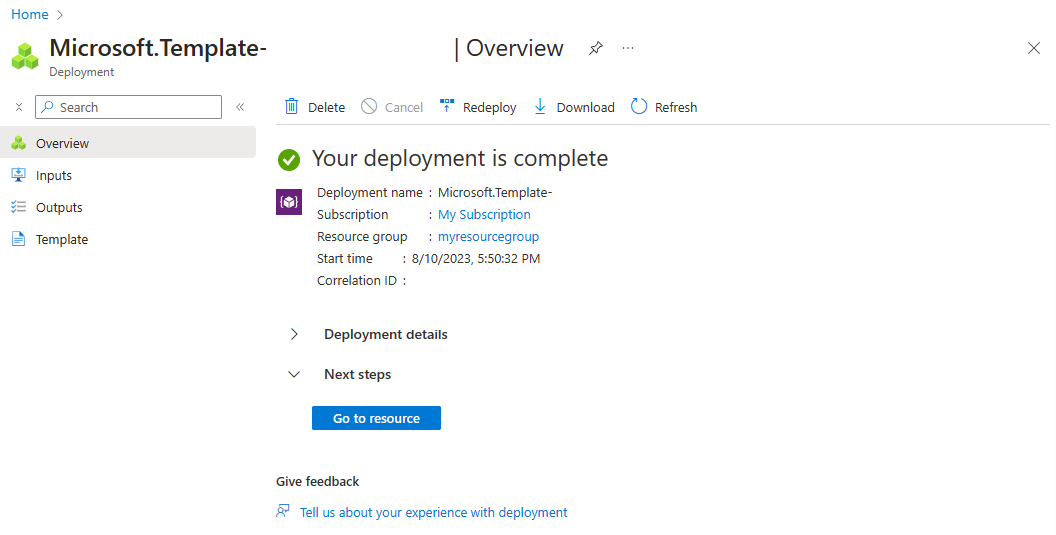Collapse the Next steps section
The height and width of the screenshot is (535, 1056).
[294, 375]
